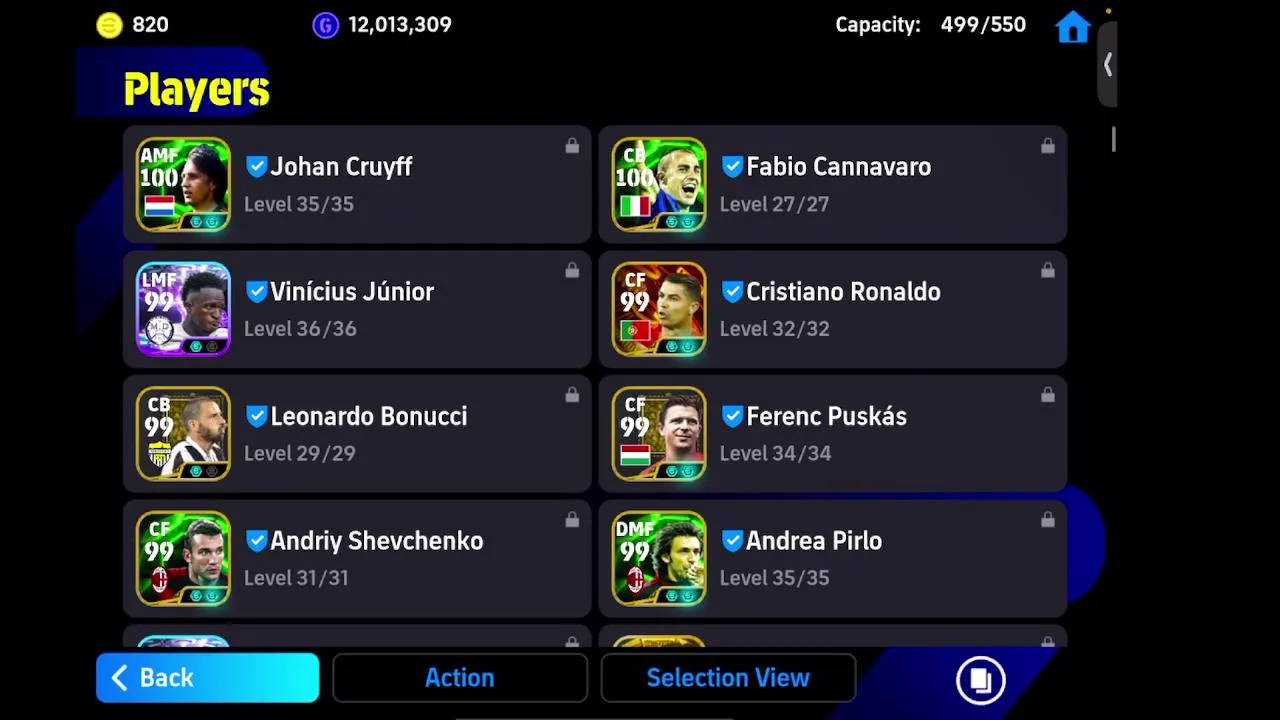Tap the gold coin icon beside 820

tap(109, 25)
